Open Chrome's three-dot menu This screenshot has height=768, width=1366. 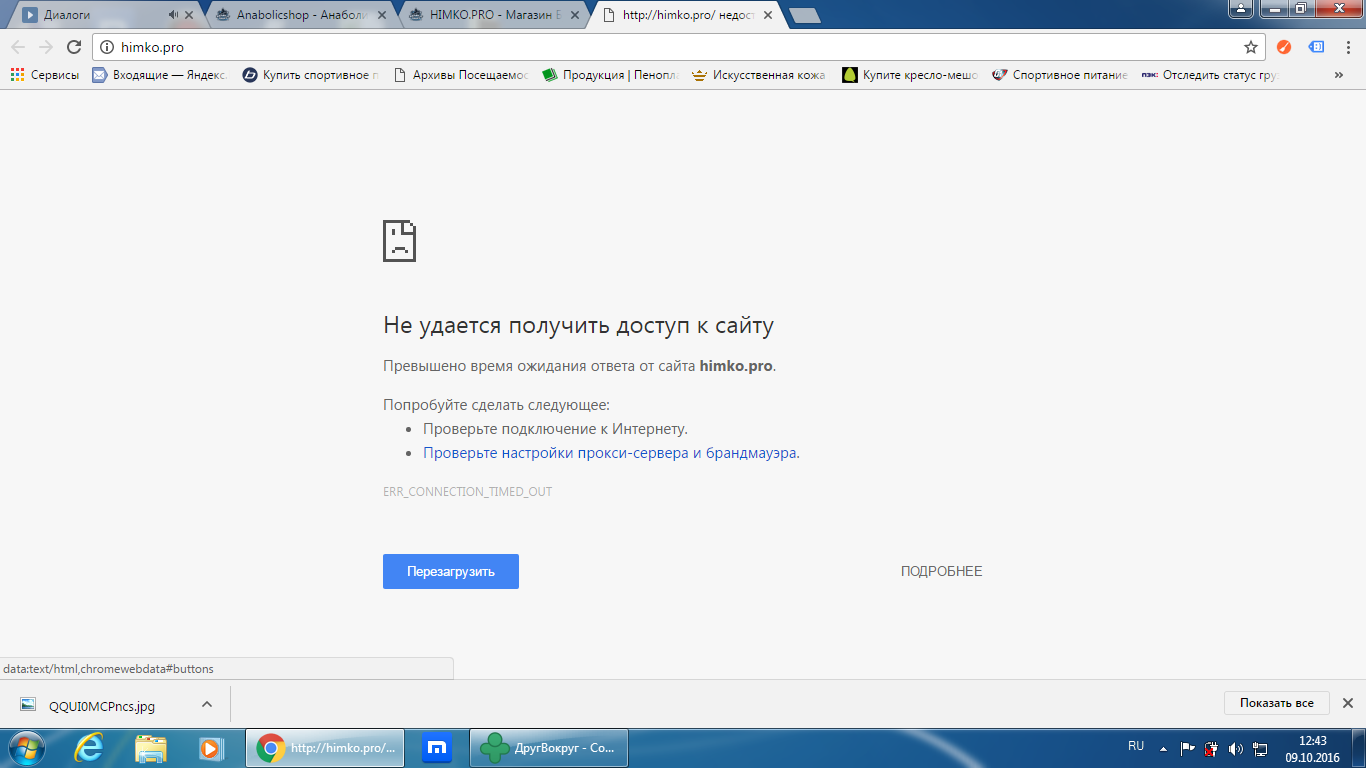pos(1346,47)
